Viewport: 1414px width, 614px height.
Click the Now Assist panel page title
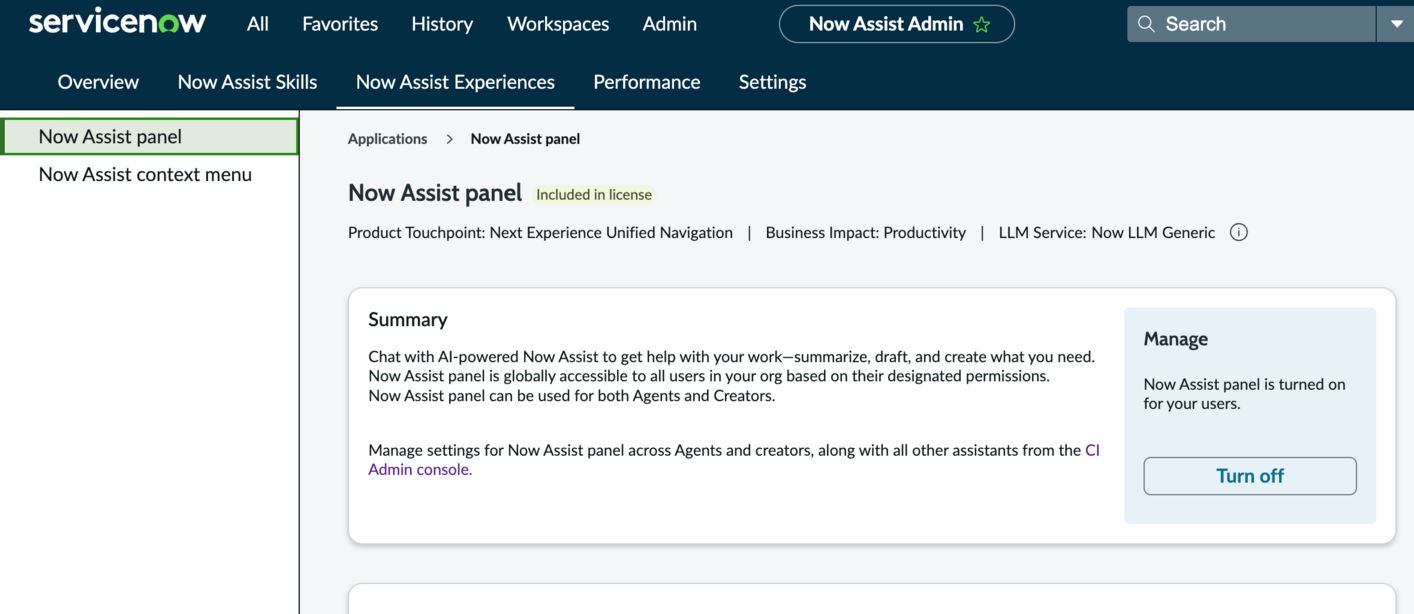point(435,193)
